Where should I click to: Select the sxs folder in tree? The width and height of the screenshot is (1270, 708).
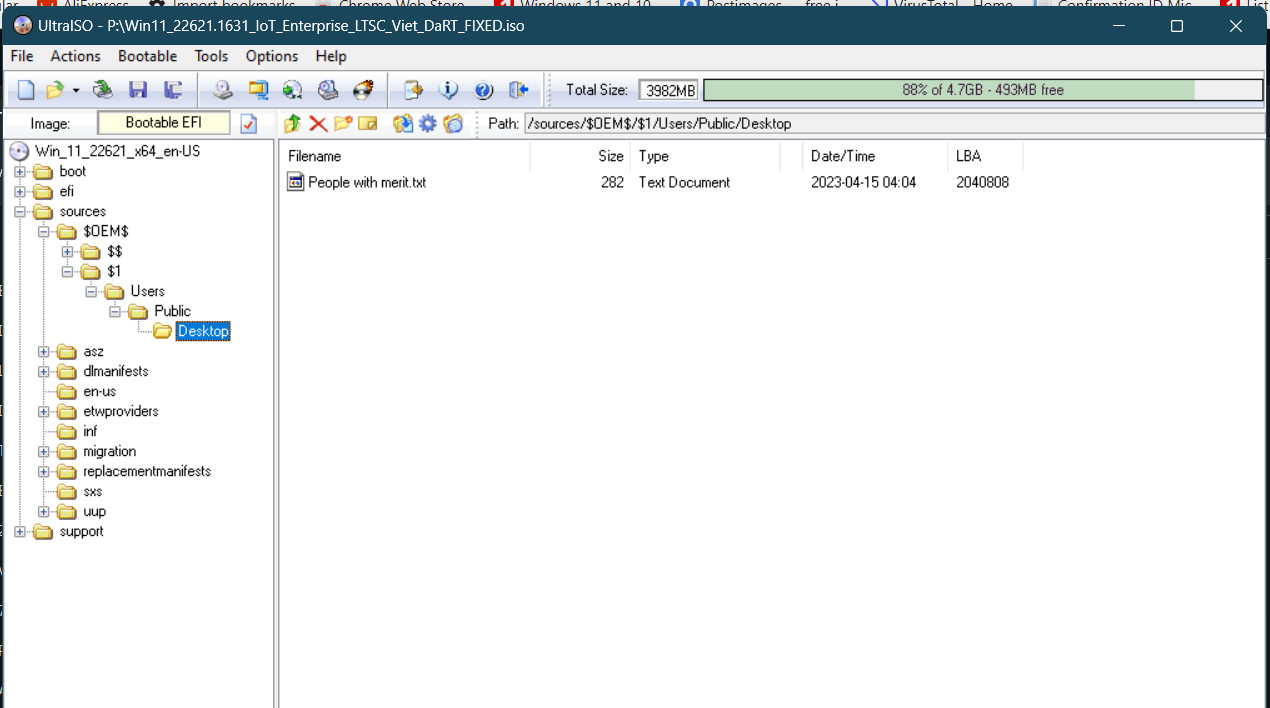pyautogui.click(x=93, y=491)
